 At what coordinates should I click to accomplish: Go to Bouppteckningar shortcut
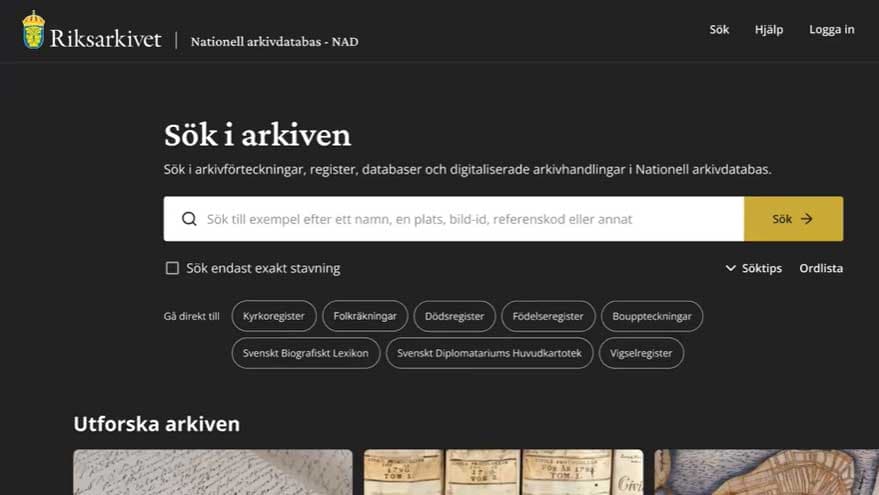click(652, 316)
